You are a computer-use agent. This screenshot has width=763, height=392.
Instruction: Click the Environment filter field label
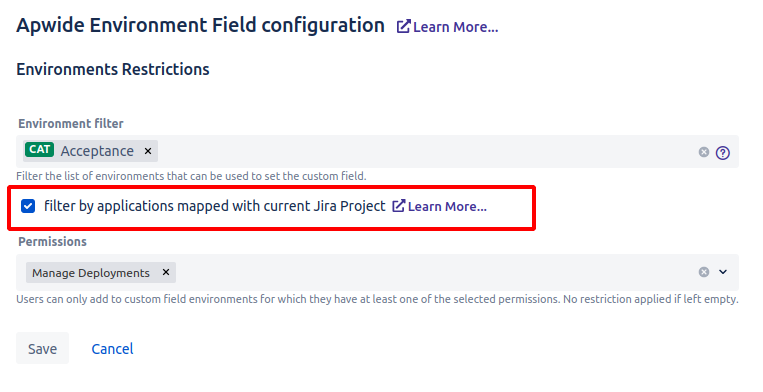[x=71, y=124]
